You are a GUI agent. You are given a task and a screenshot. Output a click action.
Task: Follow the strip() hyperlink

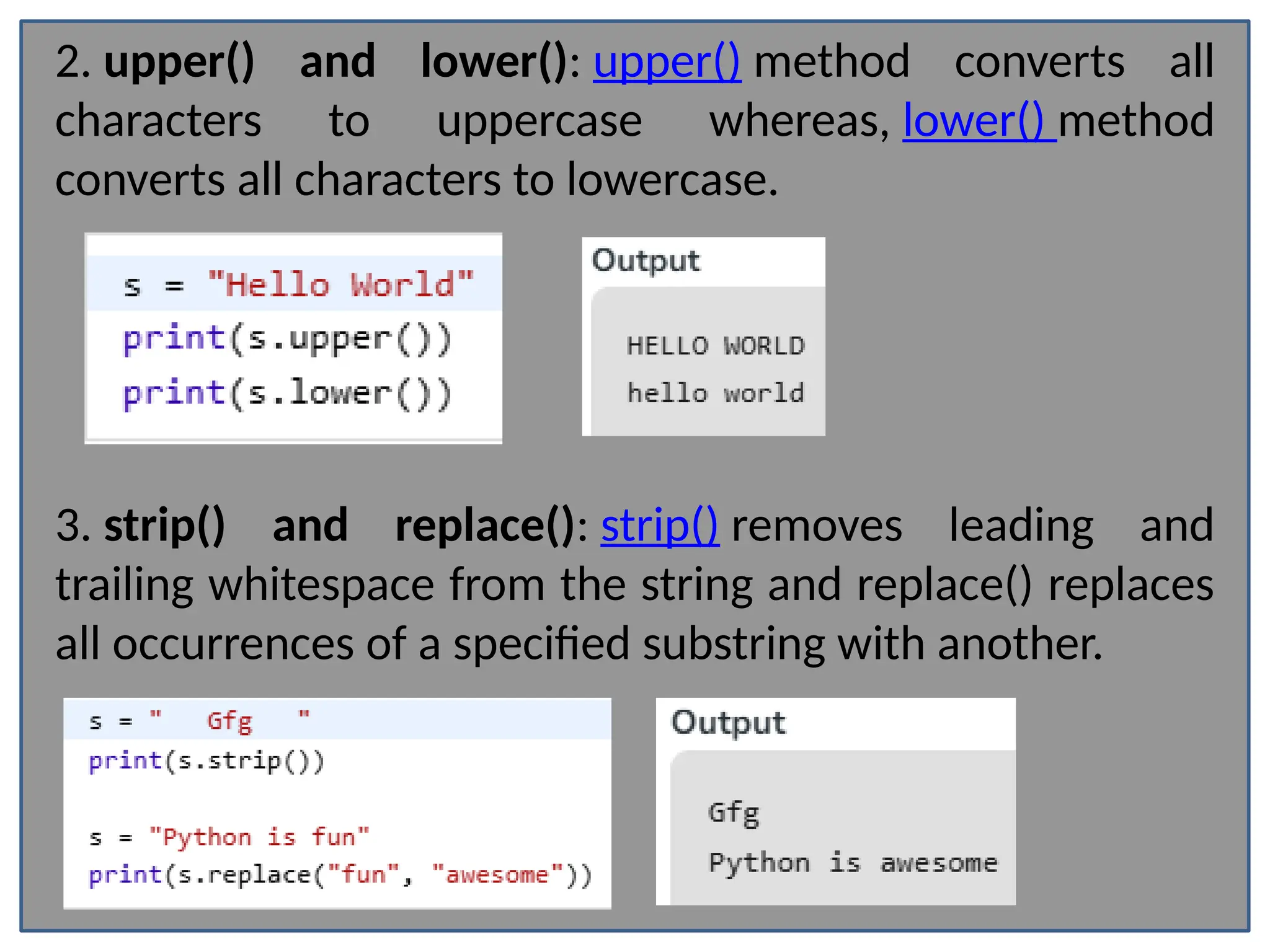click(659, 526)
